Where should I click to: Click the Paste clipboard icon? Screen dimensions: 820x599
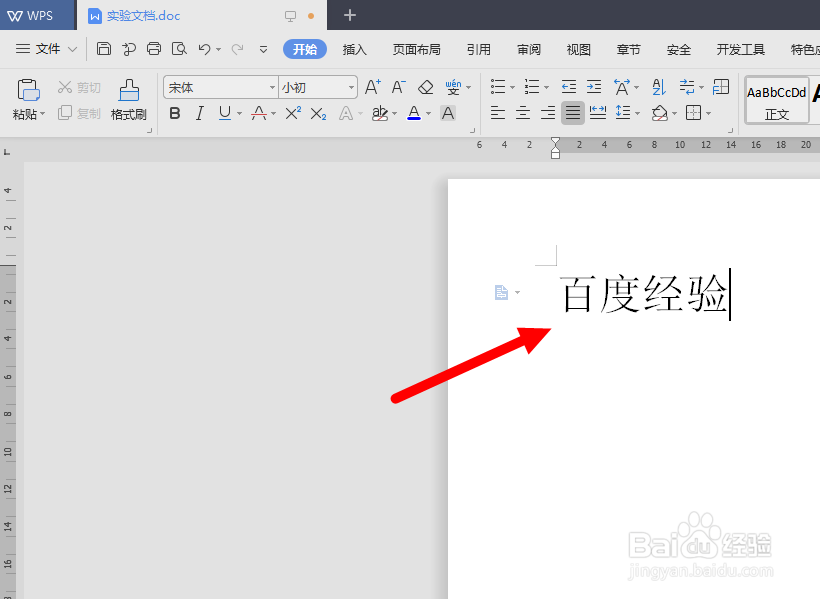[x=28, y=89]
